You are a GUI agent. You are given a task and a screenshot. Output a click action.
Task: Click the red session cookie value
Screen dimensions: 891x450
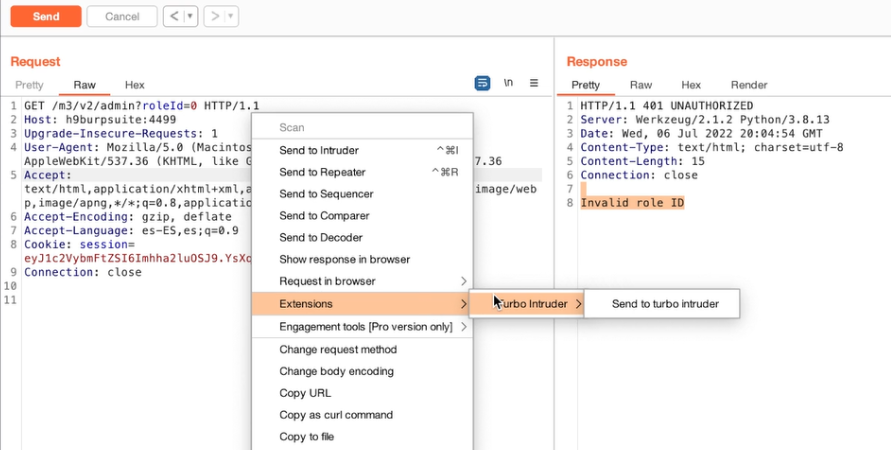(x=138, y=259)
